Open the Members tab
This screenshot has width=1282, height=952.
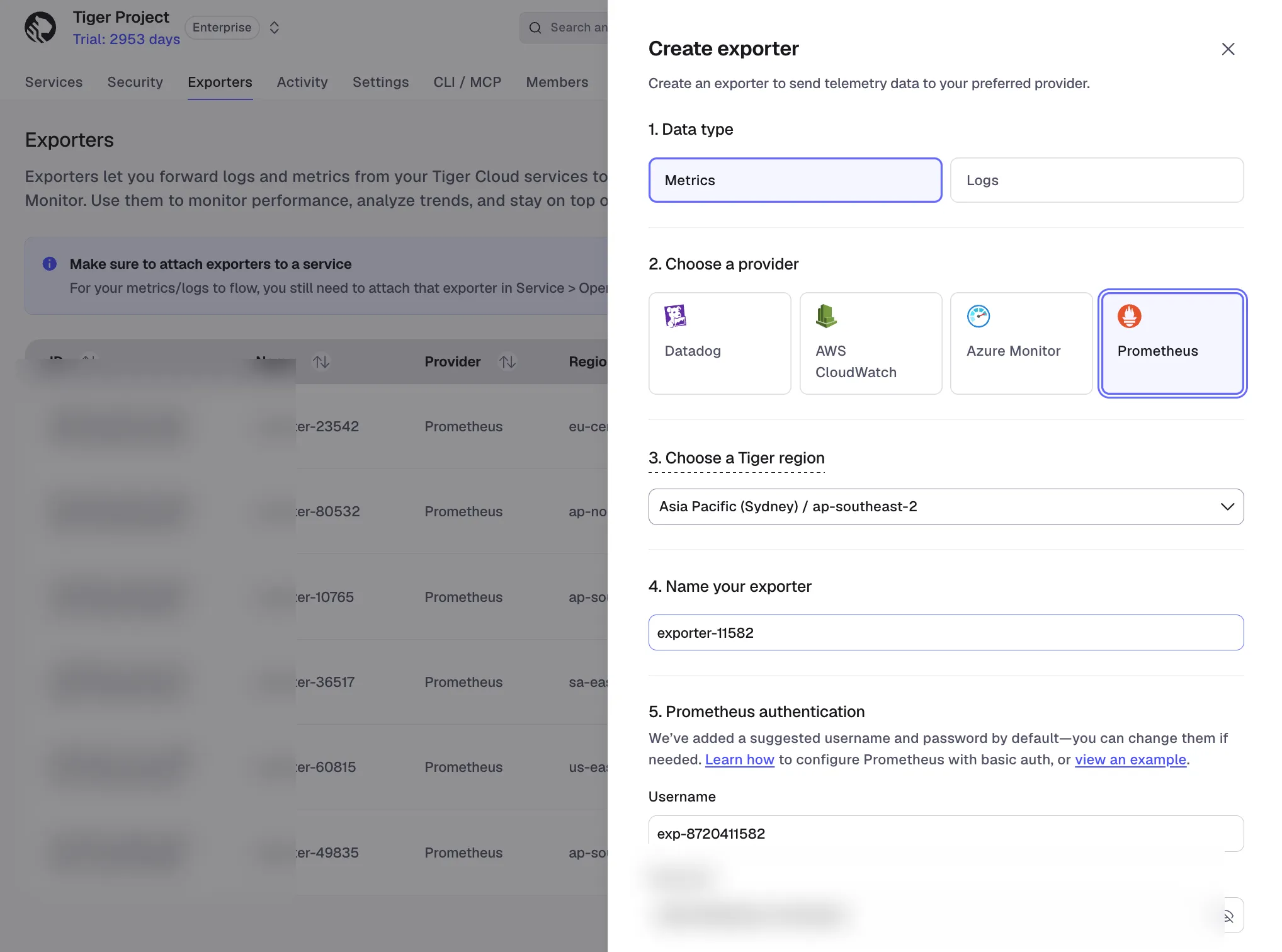coord(557,82)
